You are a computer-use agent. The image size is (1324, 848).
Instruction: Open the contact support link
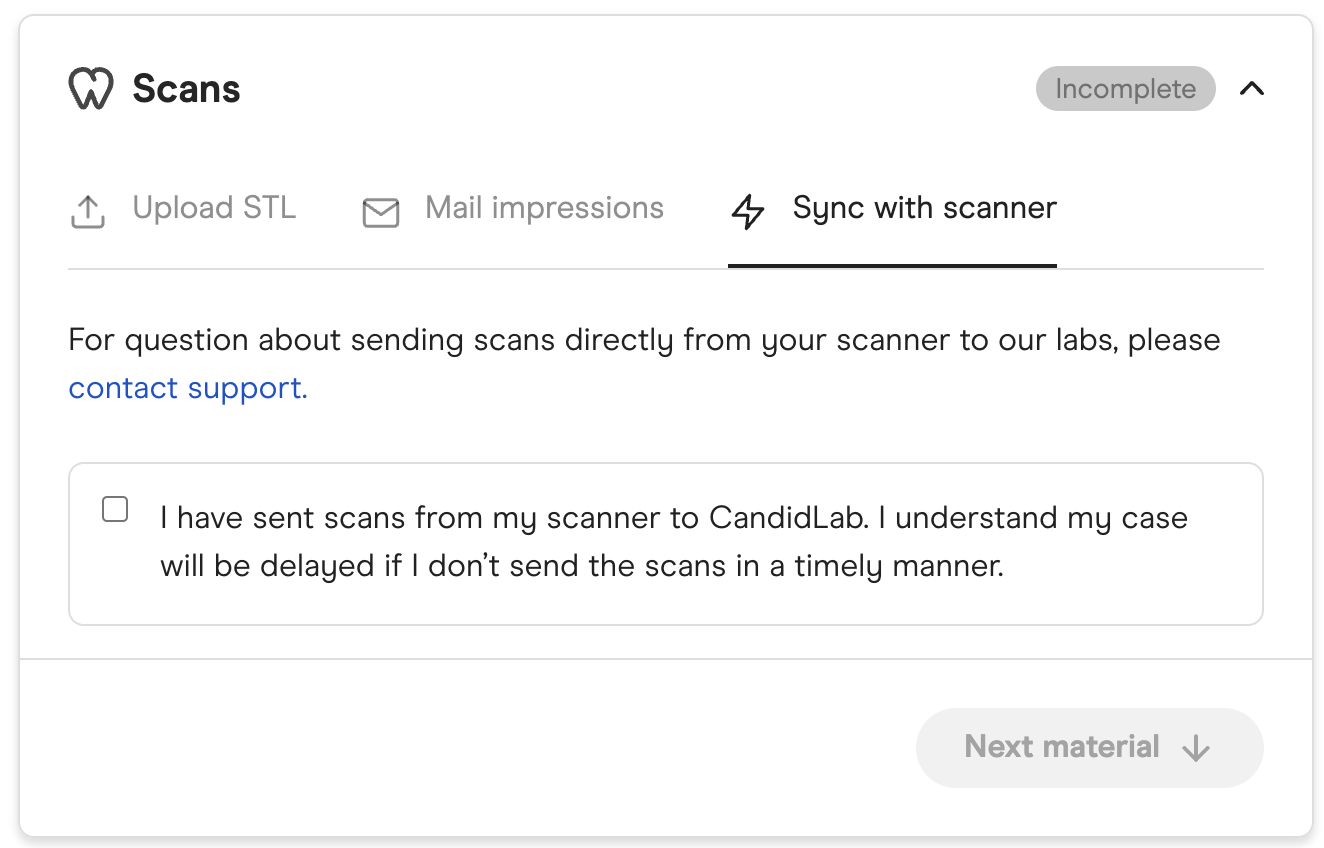point(188,388)
